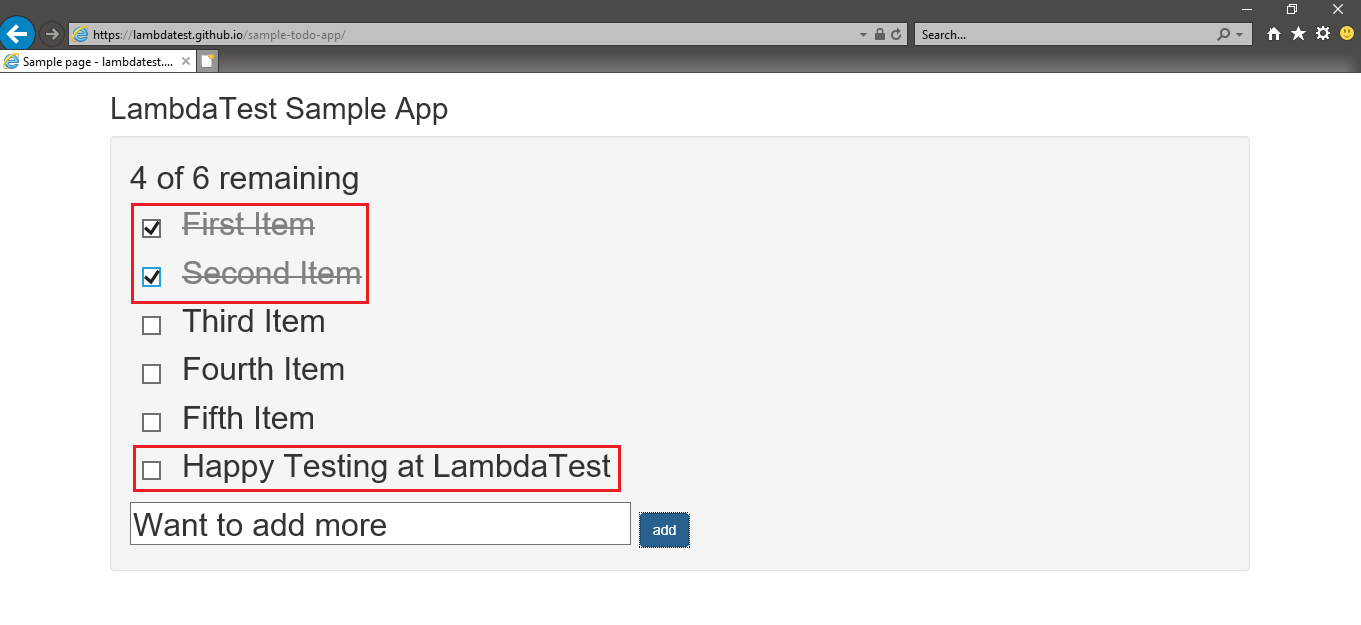
Task: Click the smiley feedback icon
Action: coord(1347,34)
